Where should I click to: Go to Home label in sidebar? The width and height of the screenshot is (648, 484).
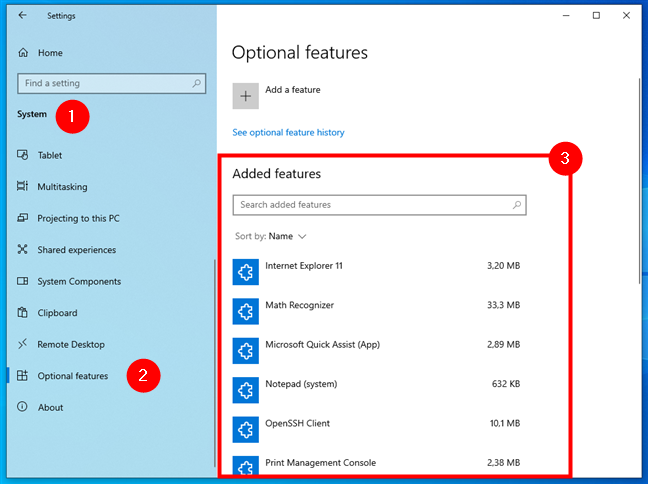point(50,53)
